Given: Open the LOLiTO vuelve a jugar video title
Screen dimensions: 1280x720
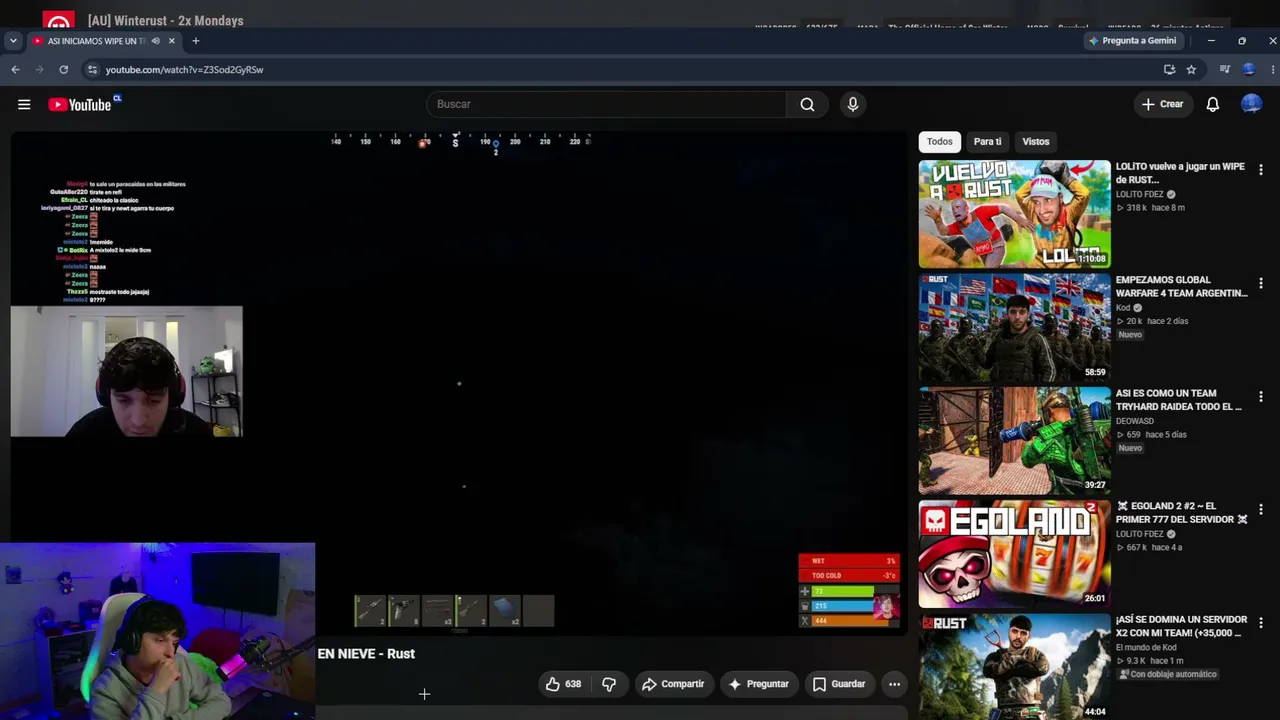Looking at the screenshot, I should coord(1180,173).
